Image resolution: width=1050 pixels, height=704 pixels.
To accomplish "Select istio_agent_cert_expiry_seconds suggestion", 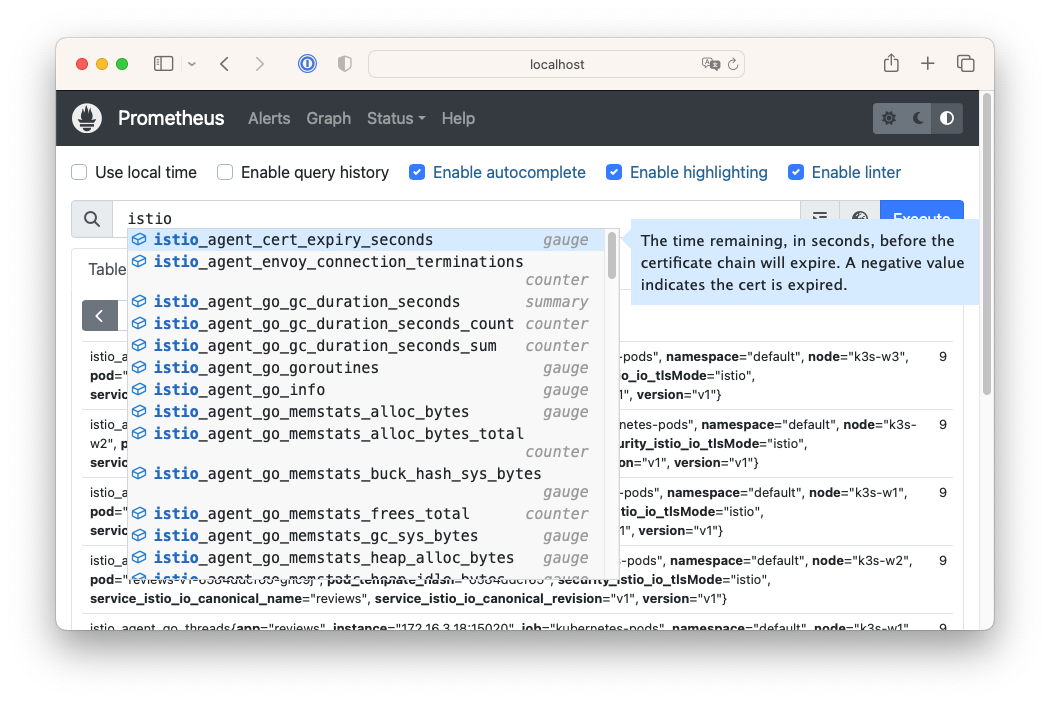I will coord(366,240).
